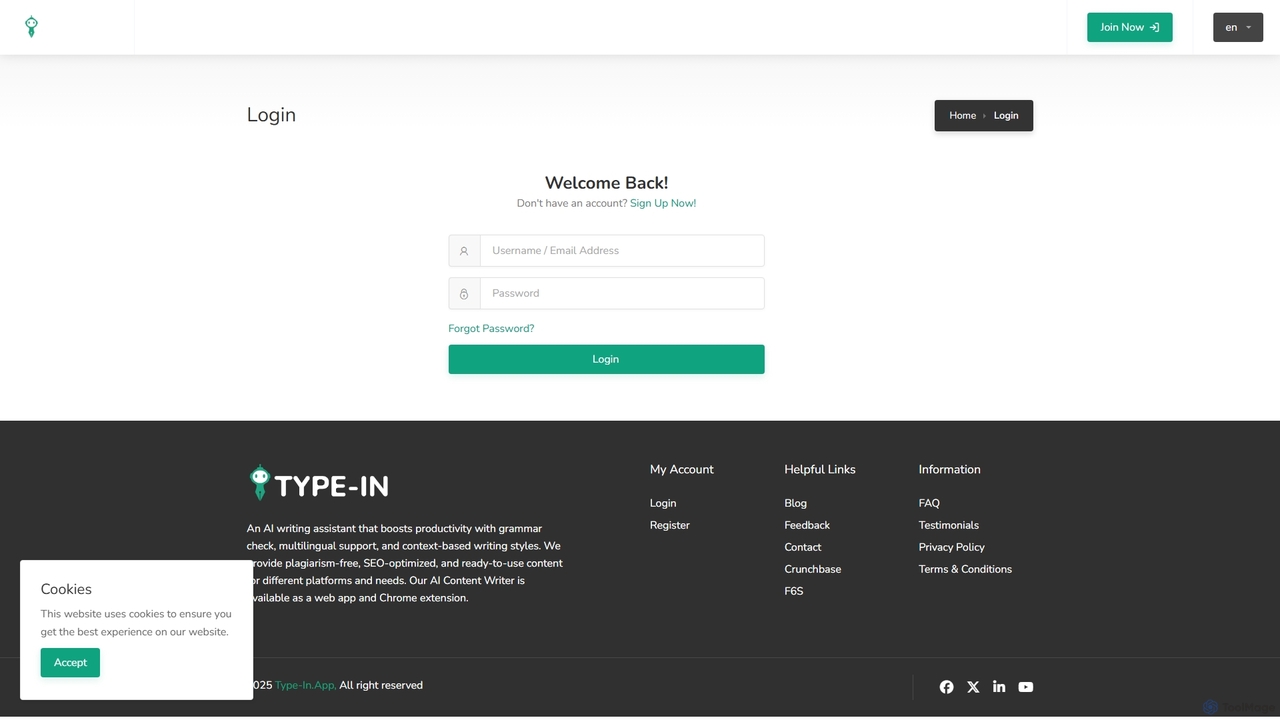Open the Feedback footer link
Image resolution: width=1280 pixels, height=720 pixels.
[x=807, y=525]
